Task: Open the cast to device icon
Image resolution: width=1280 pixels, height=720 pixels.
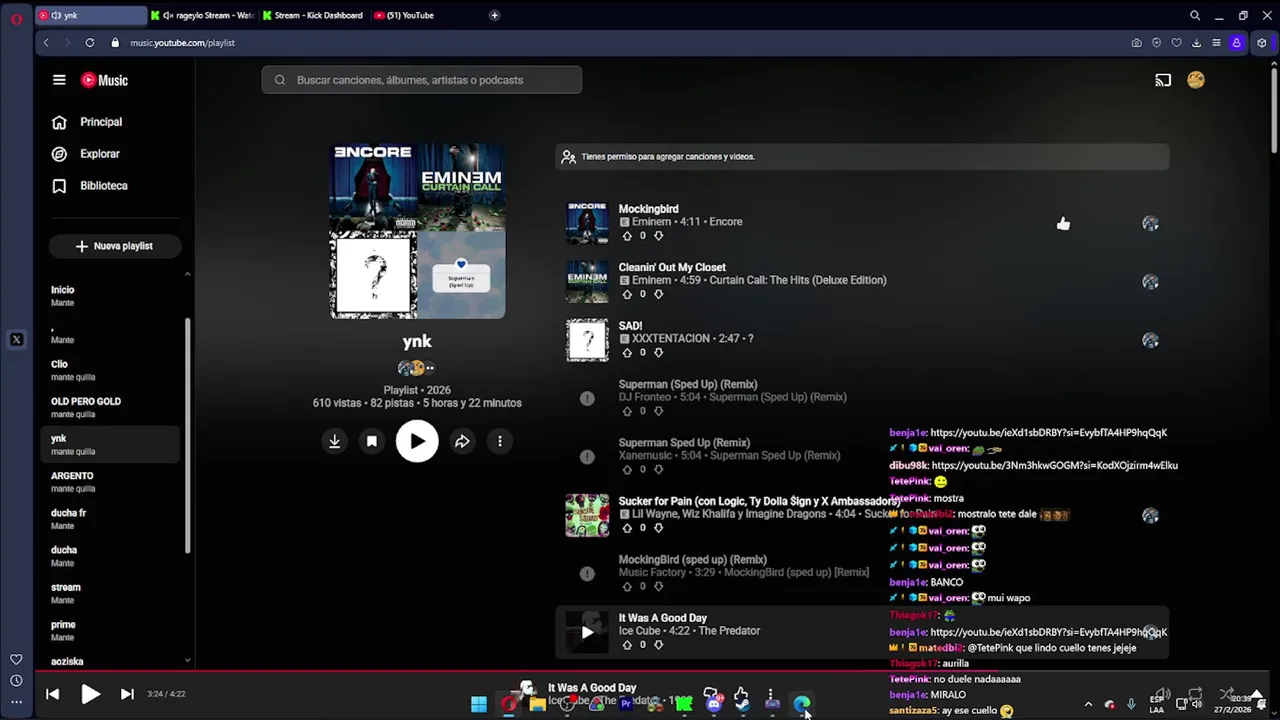Action: coord(1163,80)
